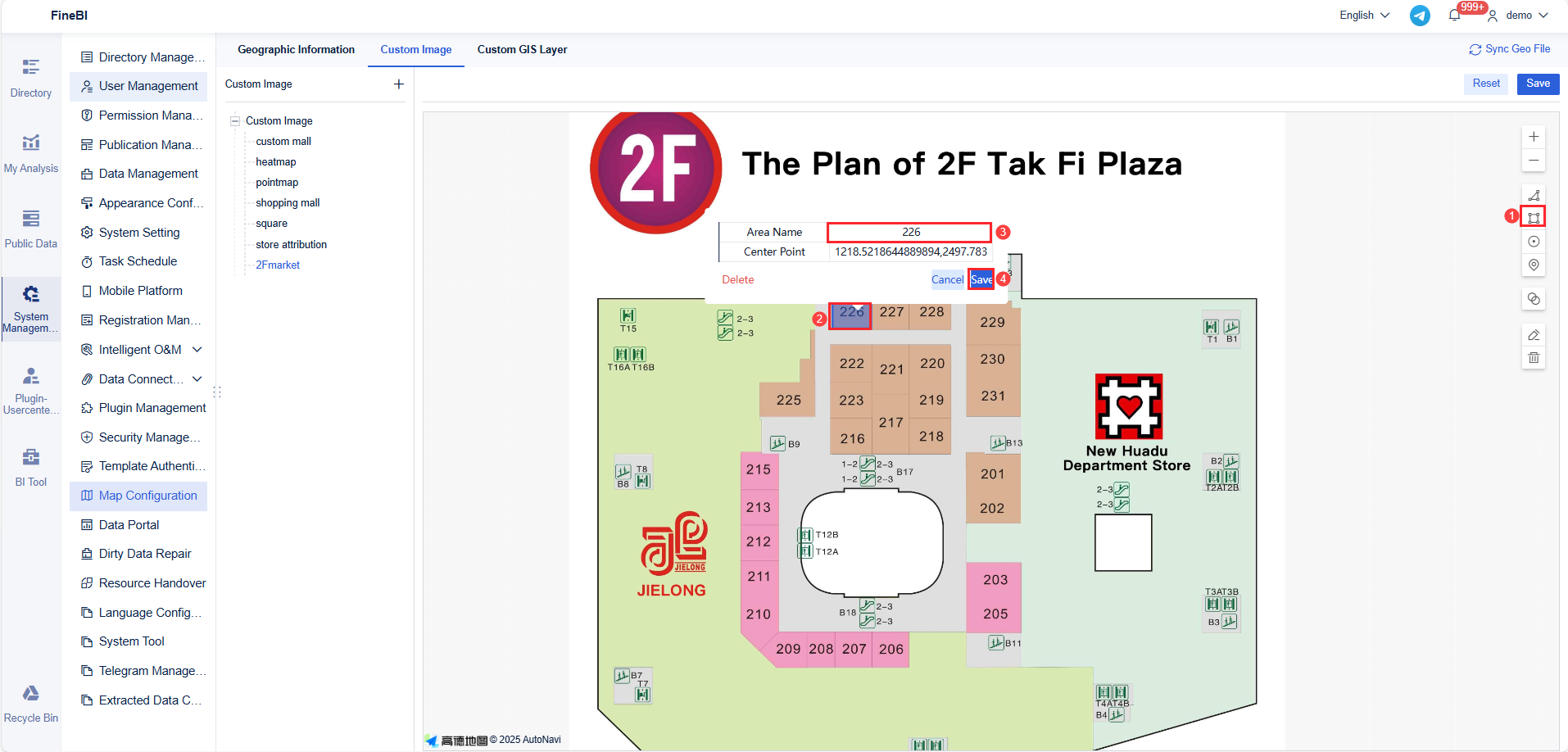The height and width of the screenshot is (752, 1568).
Task: Select the rectangle drawing tool
Action: 1534,218
